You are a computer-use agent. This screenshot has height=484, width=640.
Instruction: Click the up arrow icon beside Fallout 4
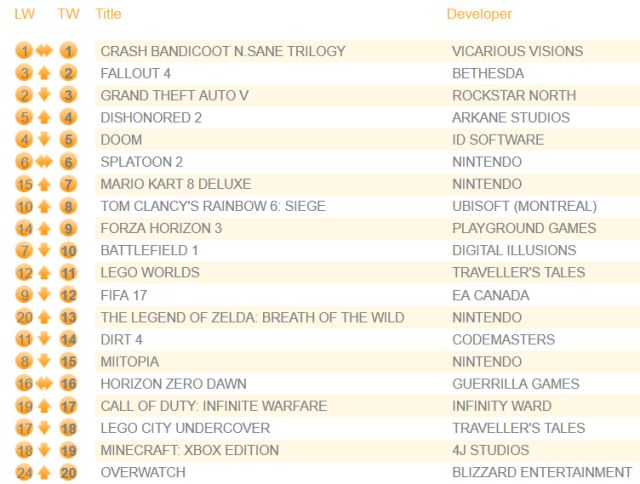tap(45, 73)
